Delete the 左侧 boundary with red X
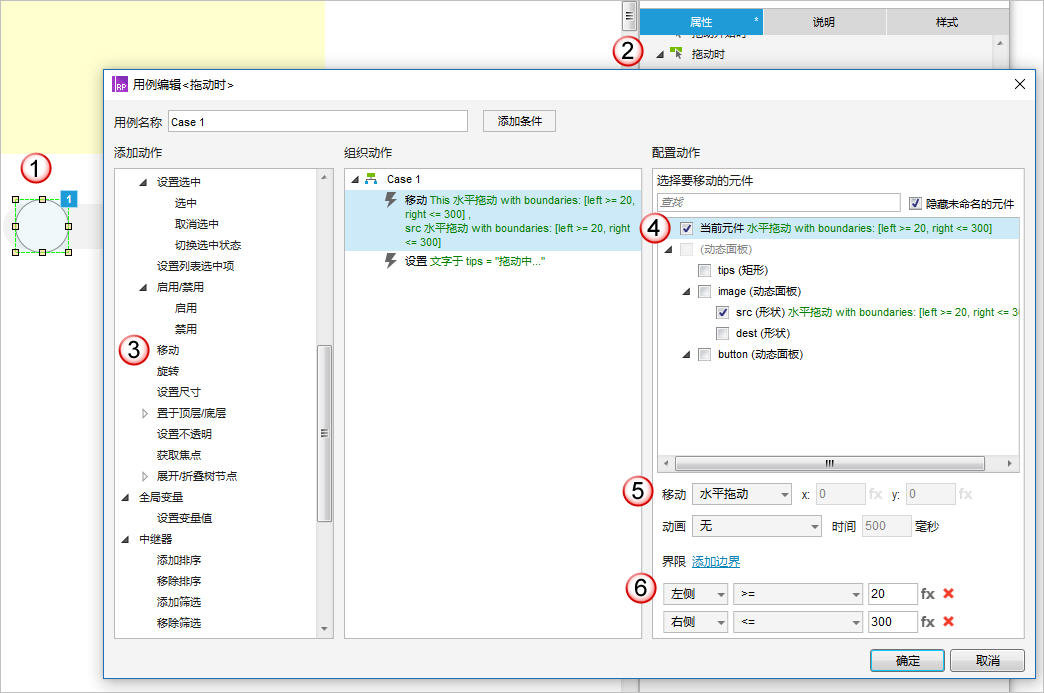1044x693 pixels. point(949,593)
